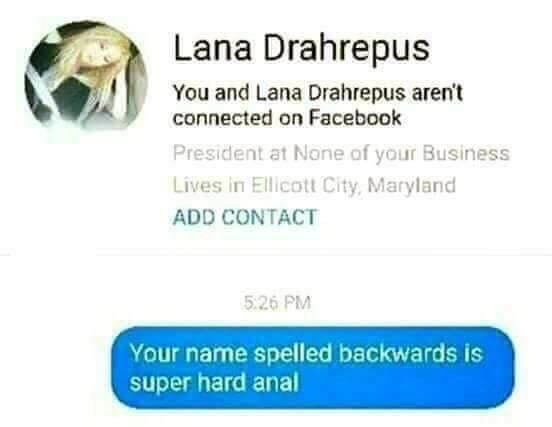Image resolution: width=552 pixels, height=427 pixels.
Task: Select the blue sent message bubble
Action: (312, 368)
